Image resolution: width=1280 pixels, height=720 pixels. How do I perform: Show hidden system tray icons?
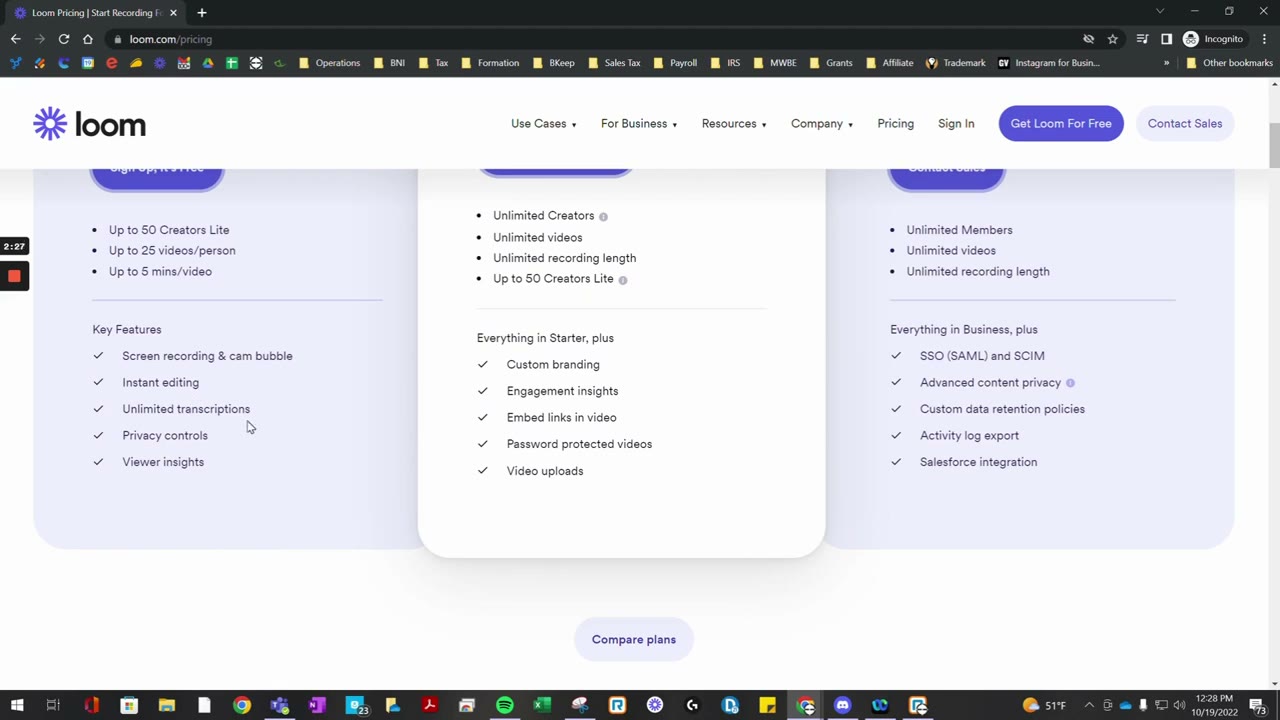1089,706
